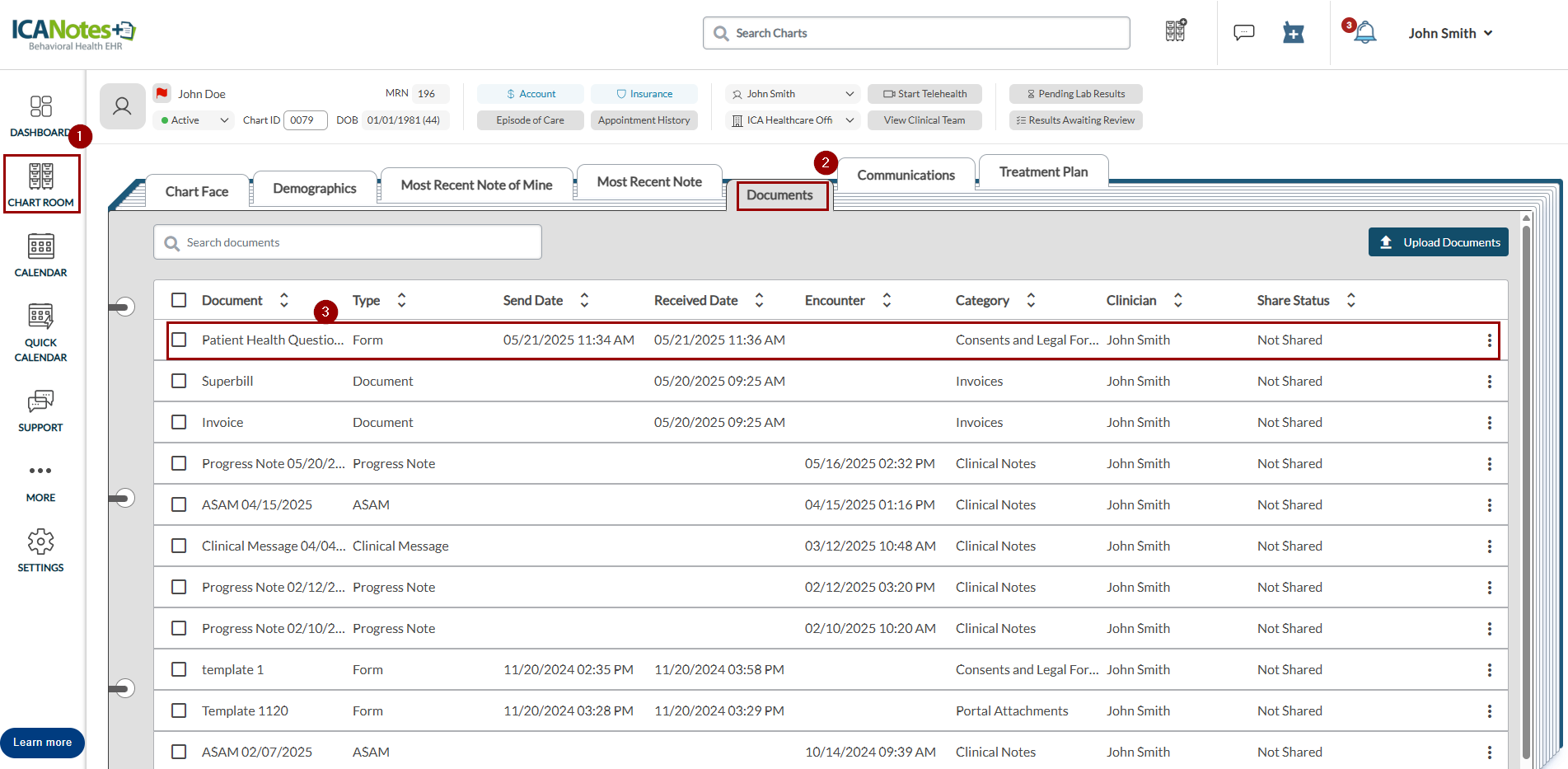This screenshot has height=769, width=1568.
Task: Expand the Active status dropdown
Action: [194, 120]
